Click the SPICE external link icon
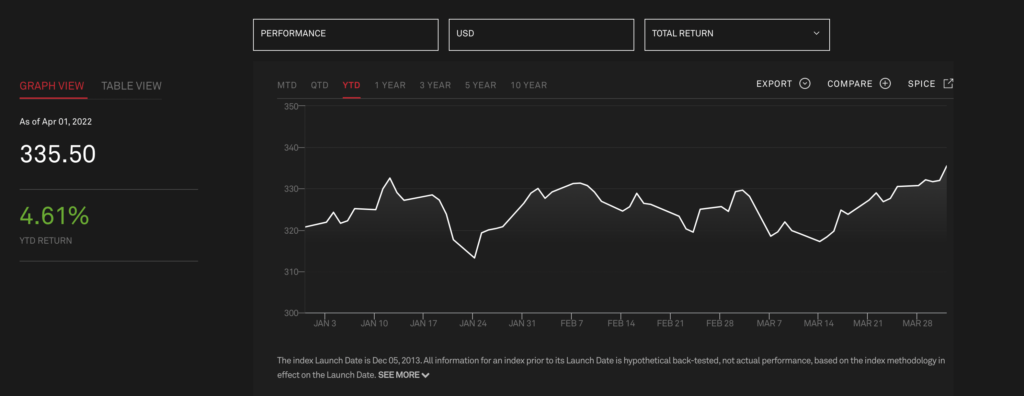The image size is (1024, 396). [948, 83]
